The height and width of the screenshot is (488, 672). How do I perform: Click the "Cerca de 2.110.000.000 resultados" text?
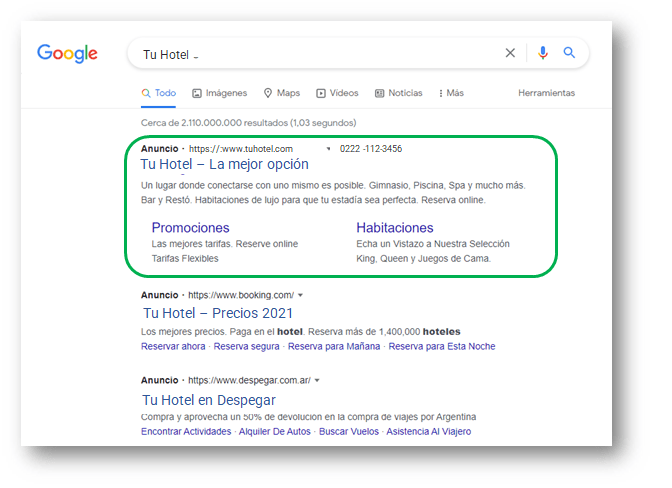point(249,123)
